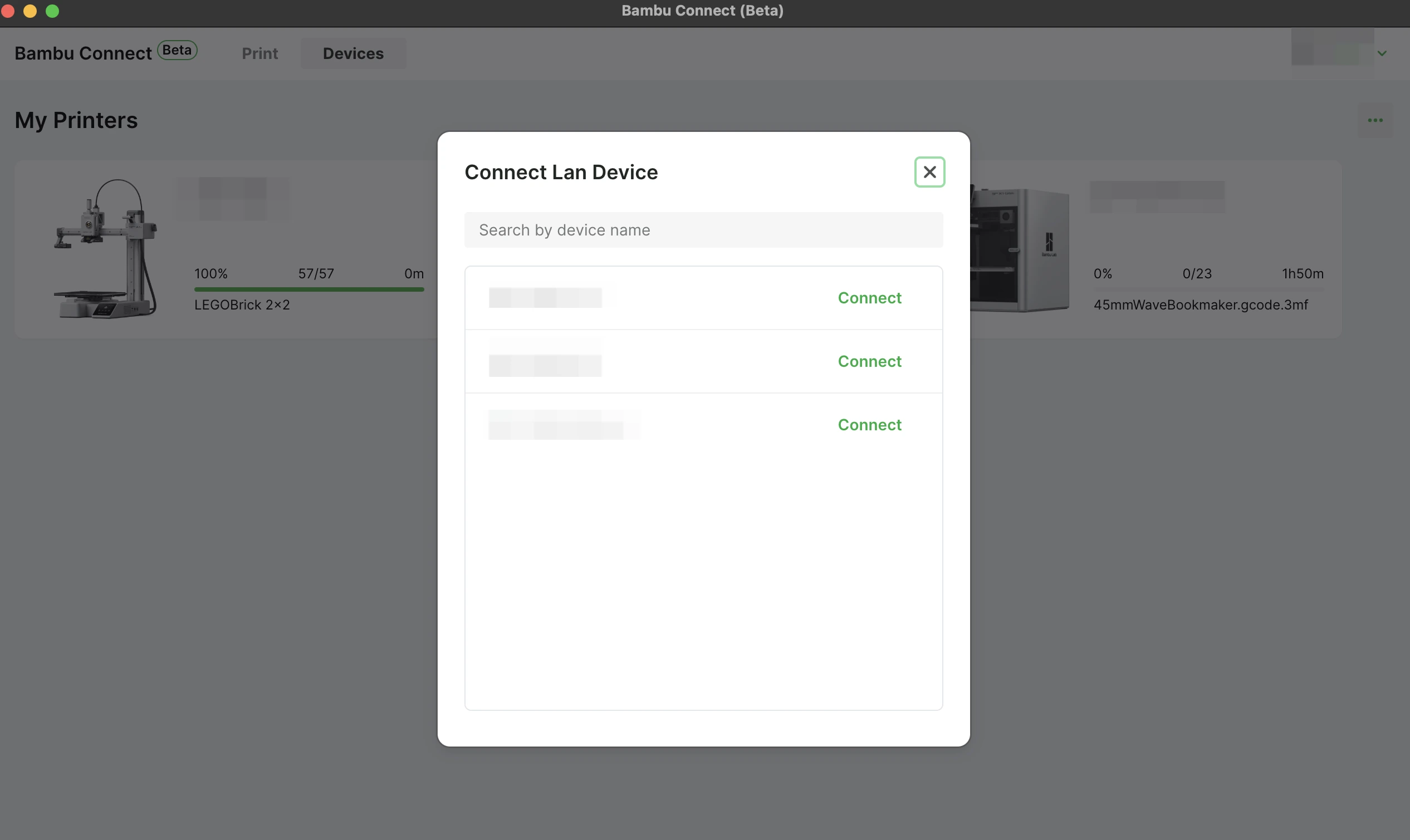Select the A1 mini printer image

point(105,248)
